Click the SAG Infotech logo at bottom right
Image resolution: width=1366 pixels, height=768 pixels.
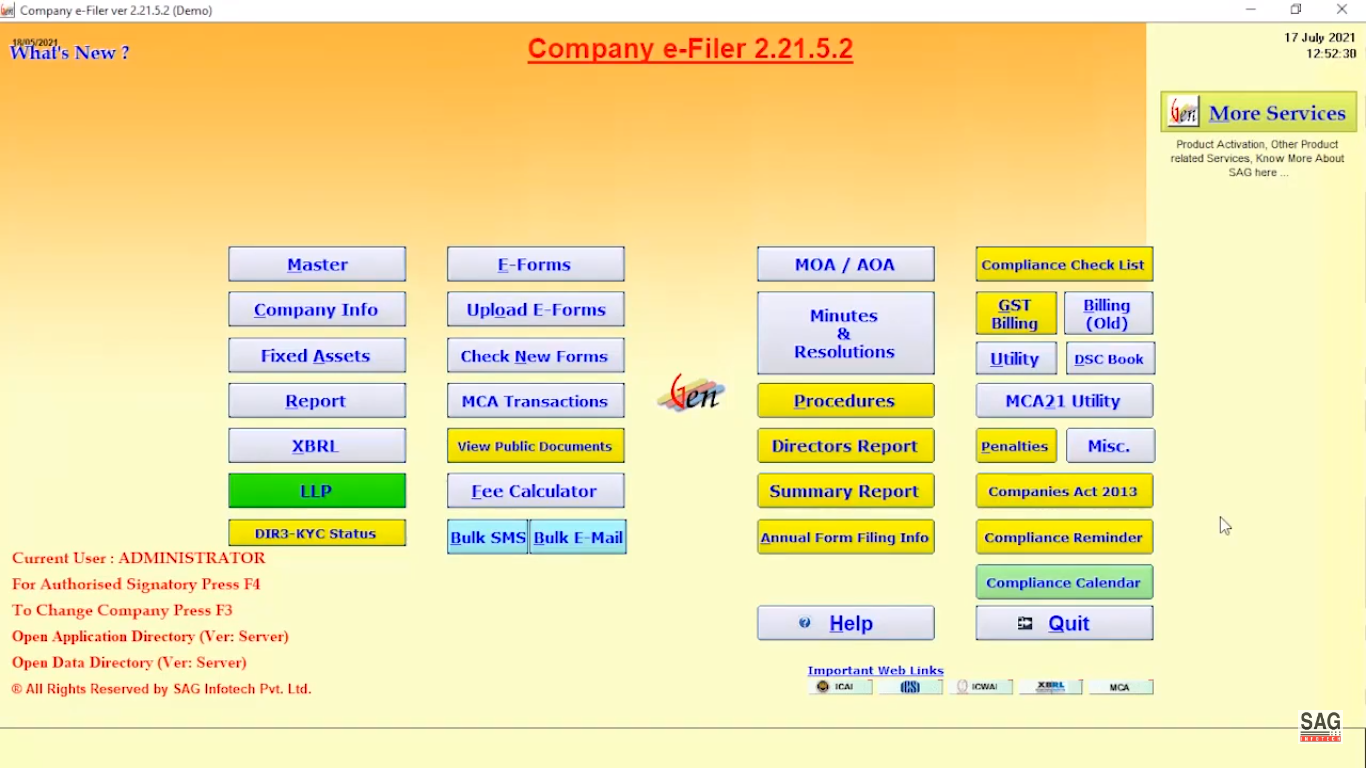(1321, 726)
